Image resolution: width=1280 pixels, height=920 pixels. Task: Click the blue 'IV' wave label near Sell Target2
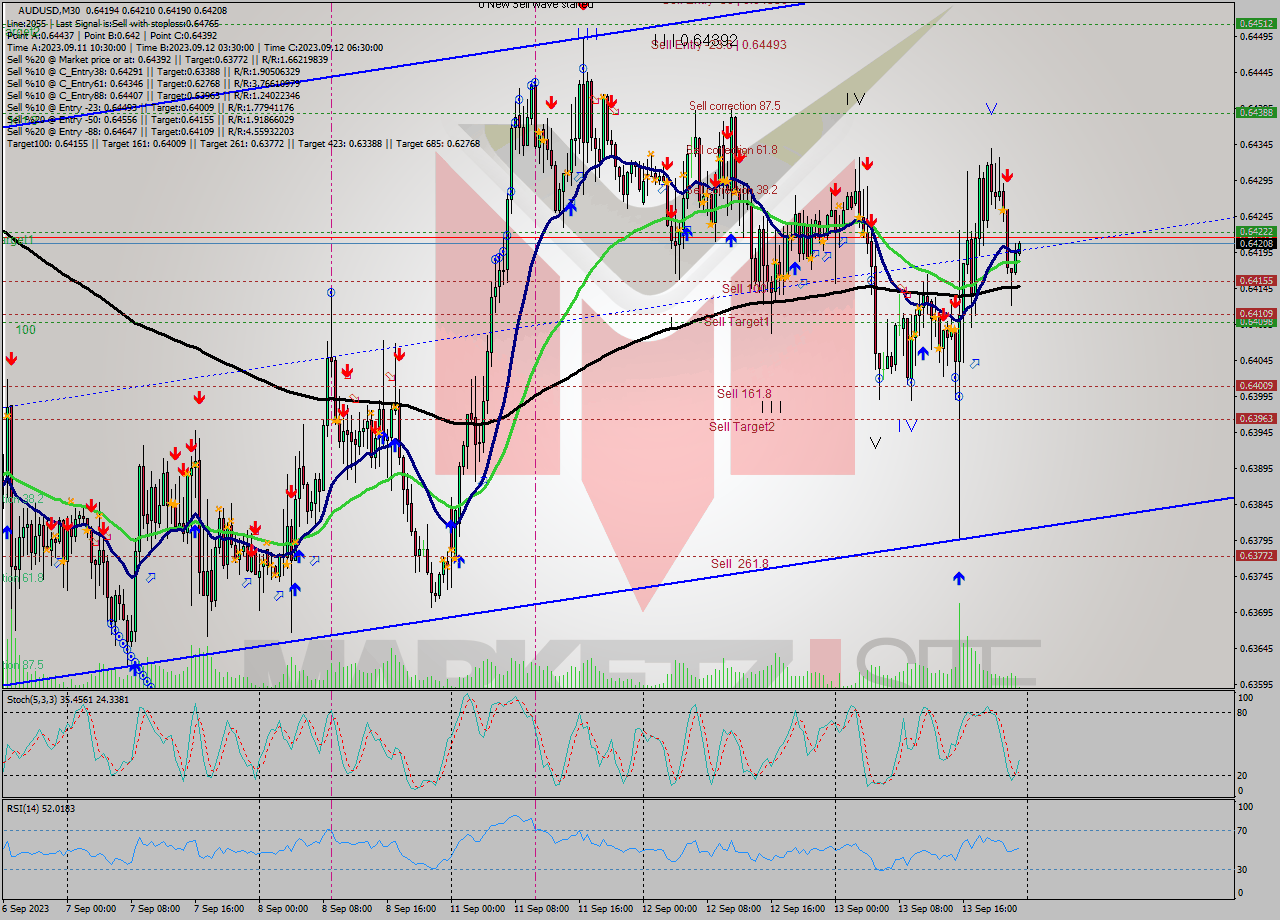pos(907,426)
